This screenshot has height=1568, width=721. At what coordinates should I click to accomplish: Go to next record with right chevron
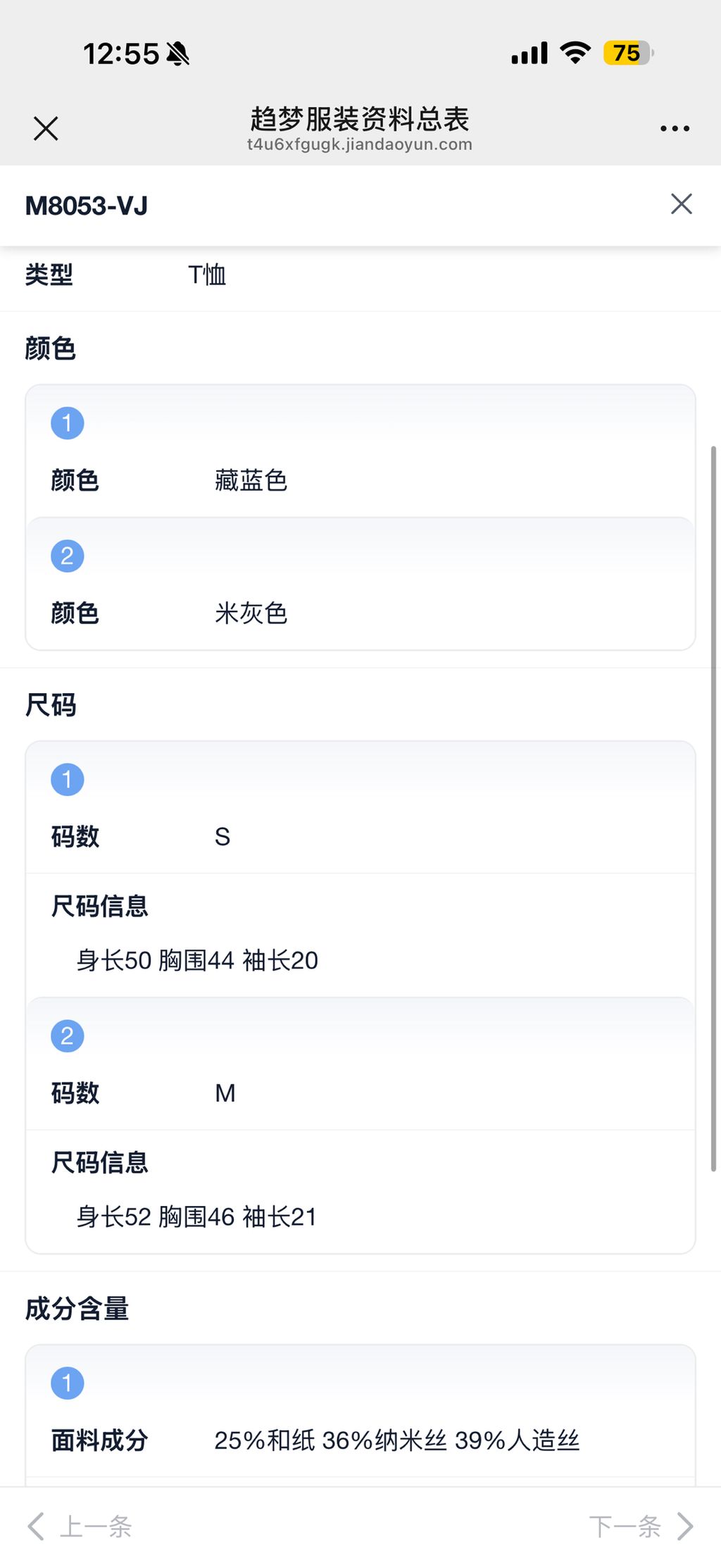point(685,1526)
